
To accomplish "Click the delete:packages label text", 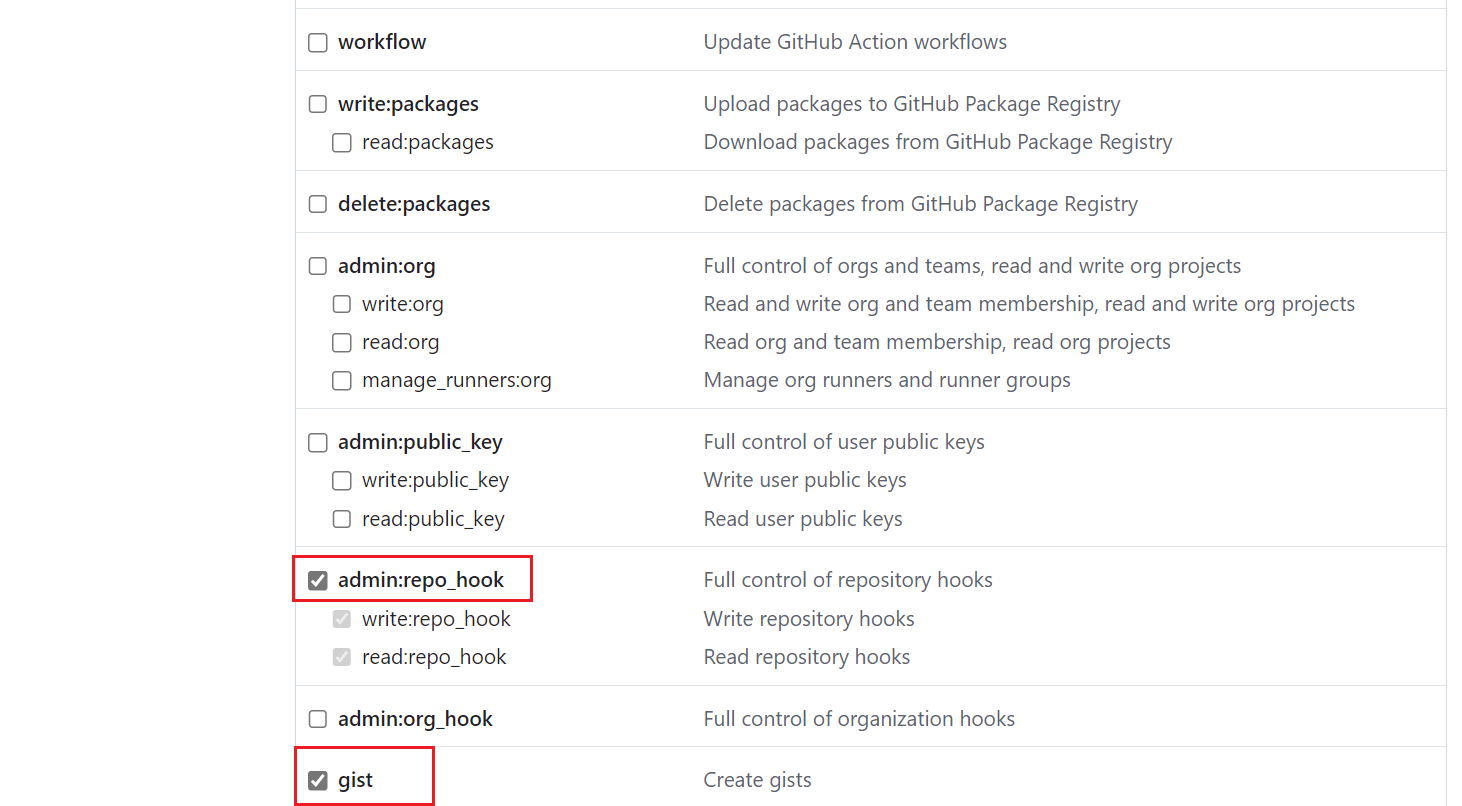I will pos(414,204).
